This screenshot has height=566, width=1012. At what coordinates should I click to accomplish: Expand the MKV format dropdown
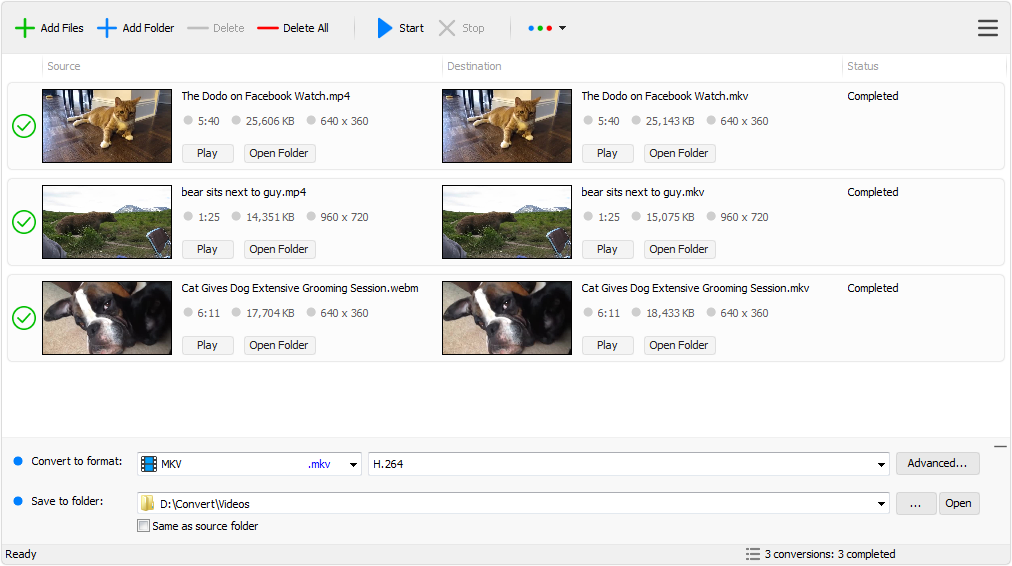pos(353,464)
